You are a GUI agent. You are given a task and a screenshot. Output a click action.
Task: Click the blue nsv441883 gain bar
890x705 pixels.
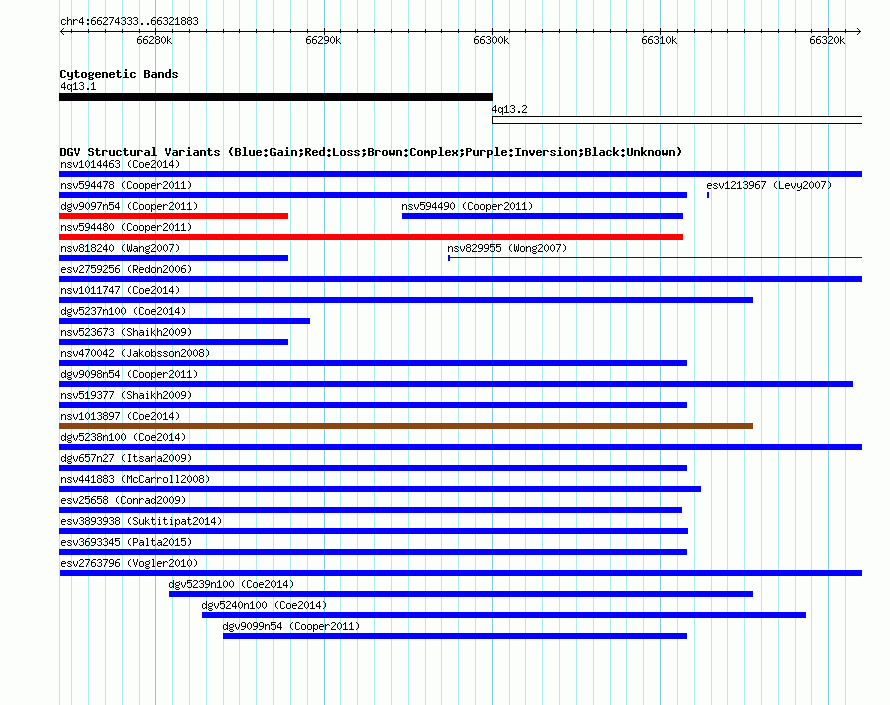click(x=380, y=489)
